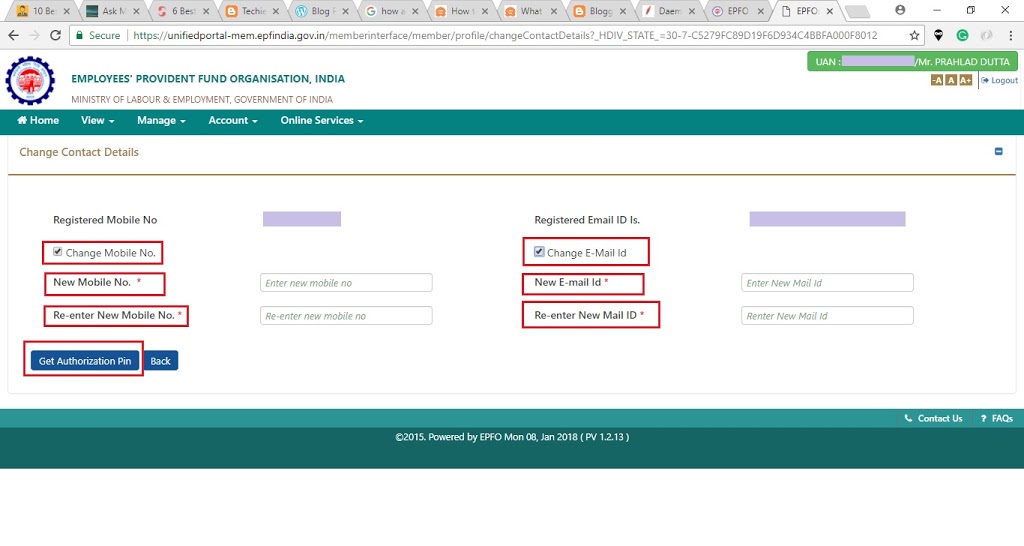
Task: Open the FAQs link
Action: click(x=997, y=418)
